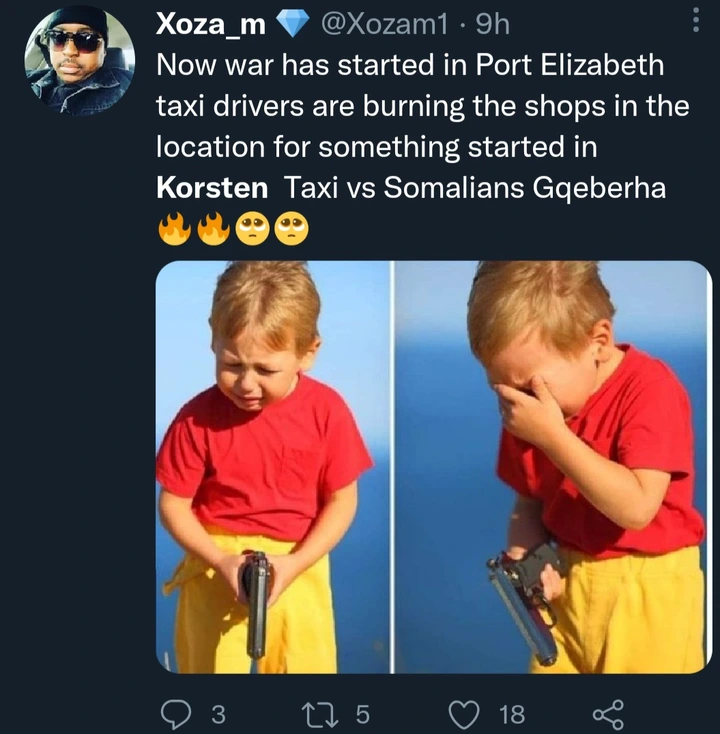Image resolution: width=720 pixels, height=734 pixels.
Task: Open Xoza_m's round profile picture
Action: click(80, 59)
